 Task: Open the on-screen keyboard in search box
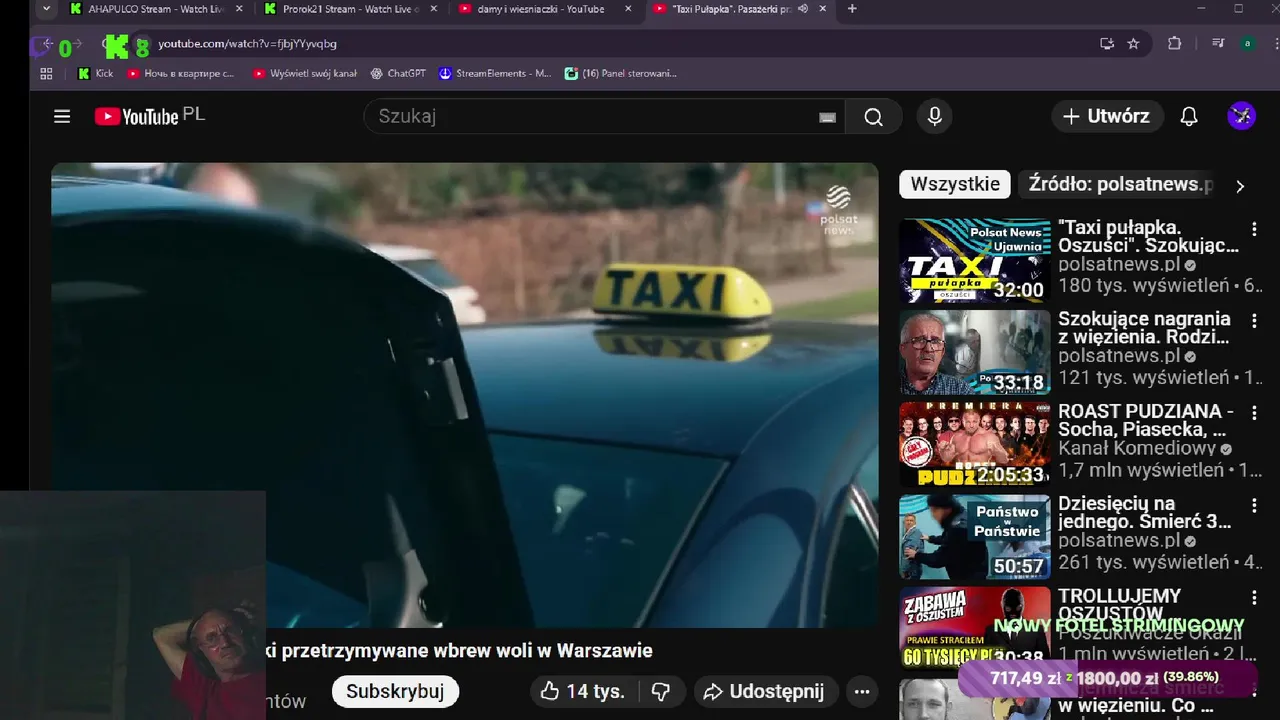(x=827, y=117)
